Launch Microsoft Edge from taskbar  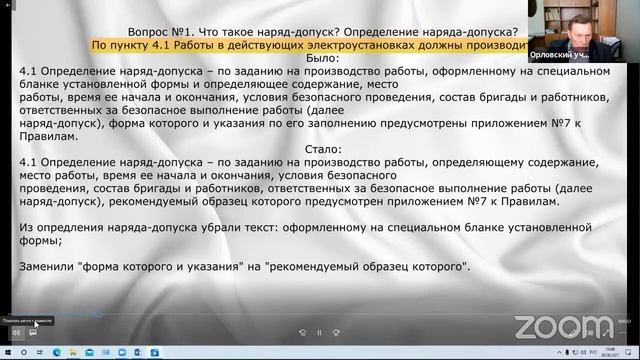pos(57,352)
